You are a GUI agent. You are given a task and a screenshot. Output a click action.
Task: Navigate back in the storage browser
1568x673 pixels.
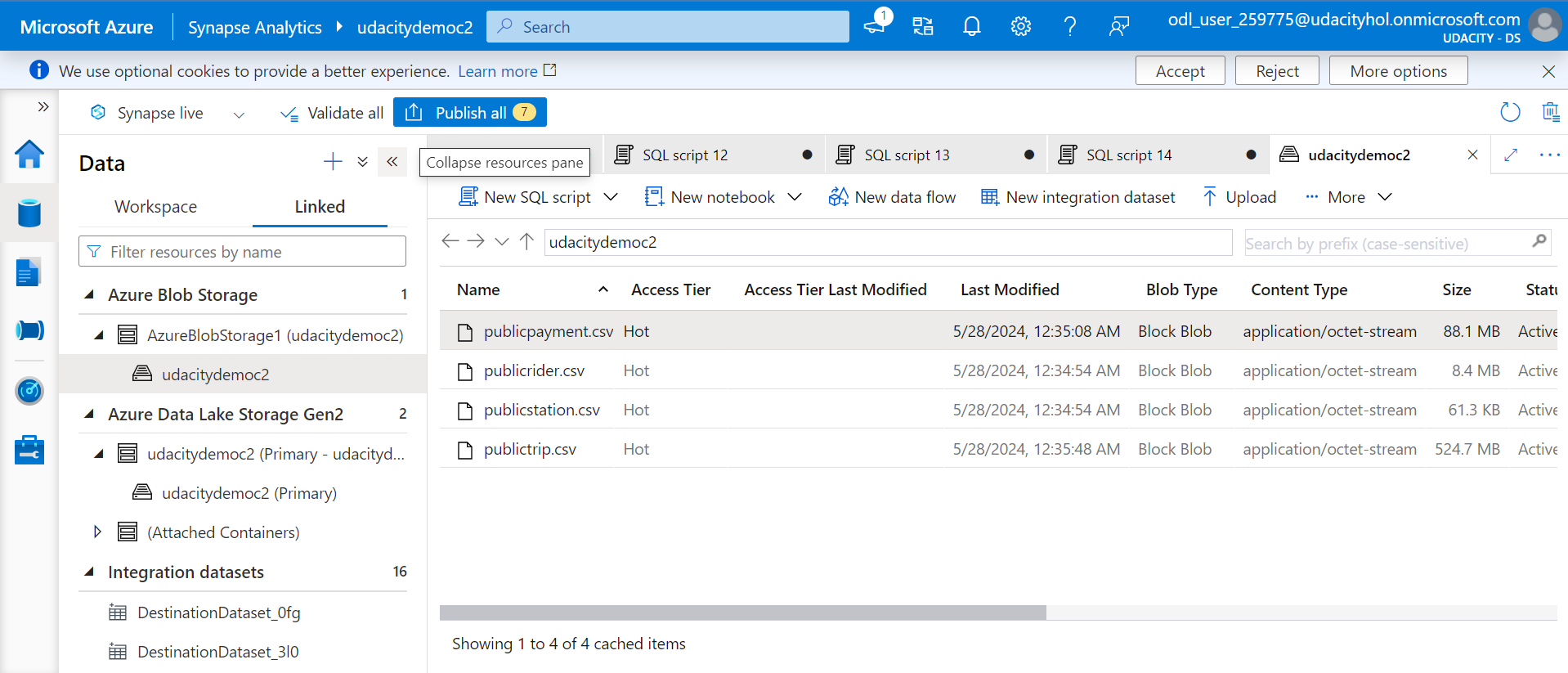pyautogui.click(x=450, y=240)
